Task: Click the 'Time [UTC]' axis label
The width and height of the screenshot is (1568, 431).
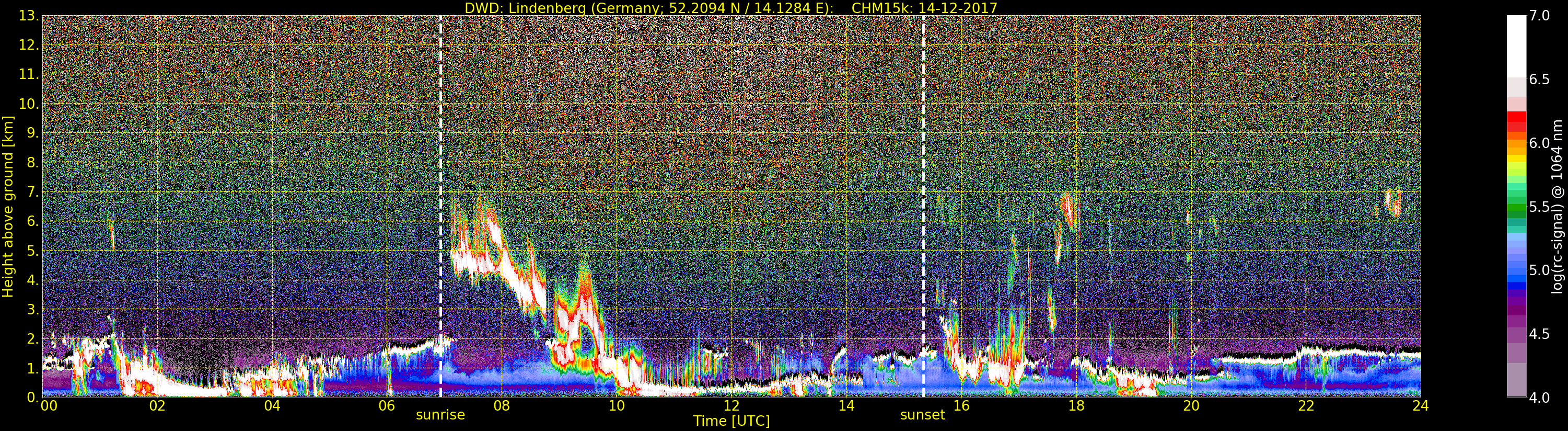Action: click(x=731, y=421)
